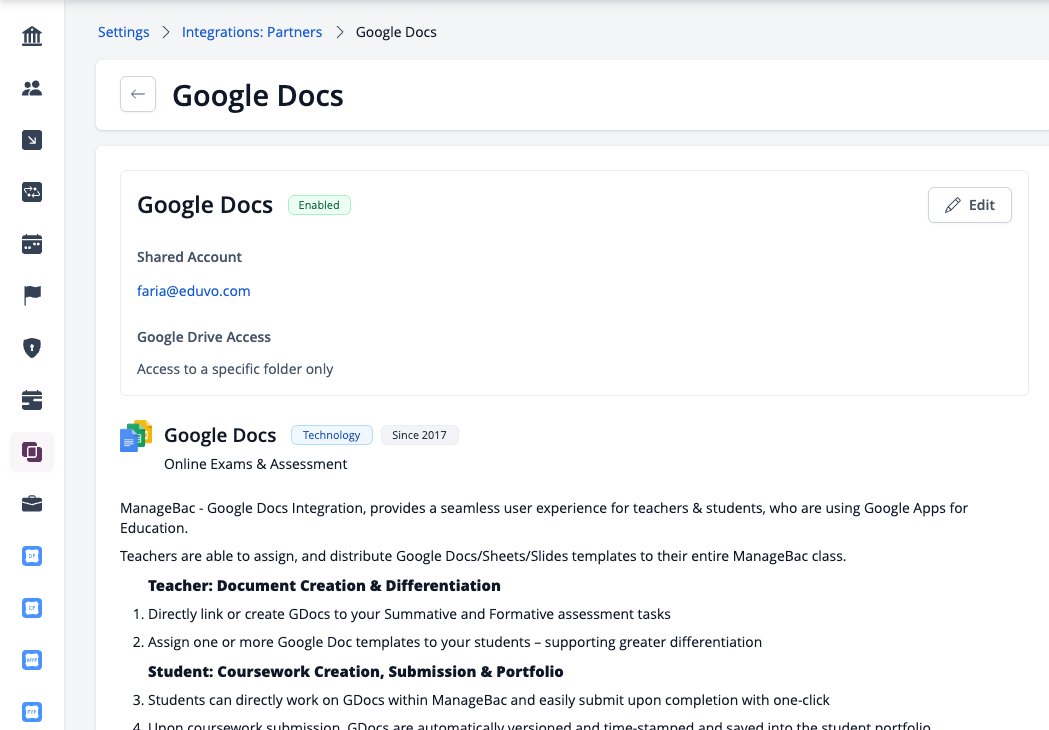Select the highlighted integrations squares icon
Screen dimensions: 1049x730
pos(31,452)
